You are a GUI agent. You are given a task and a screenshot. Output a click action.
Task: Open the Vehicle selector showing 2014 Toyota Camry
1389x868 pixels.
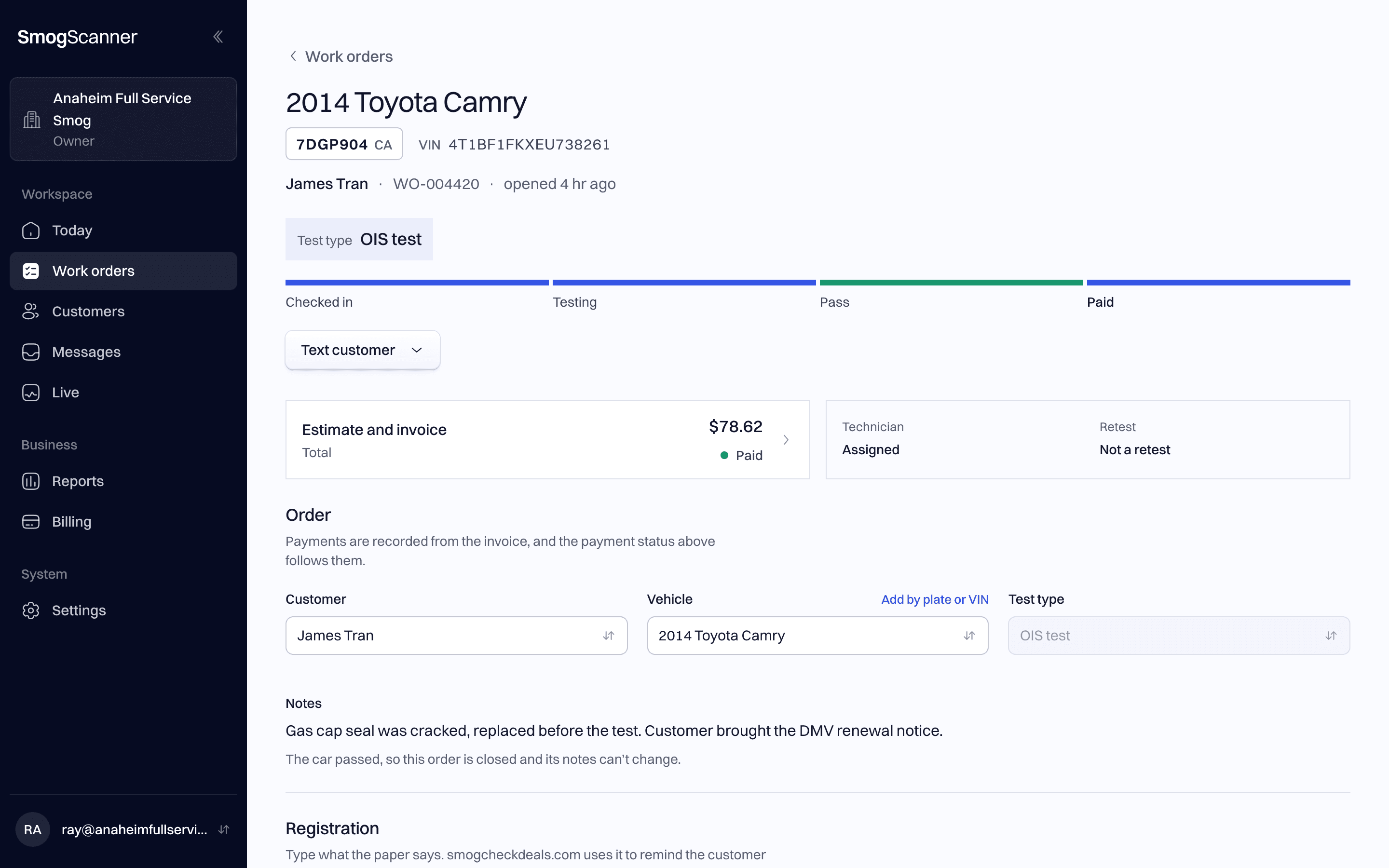tap(817, 636)
